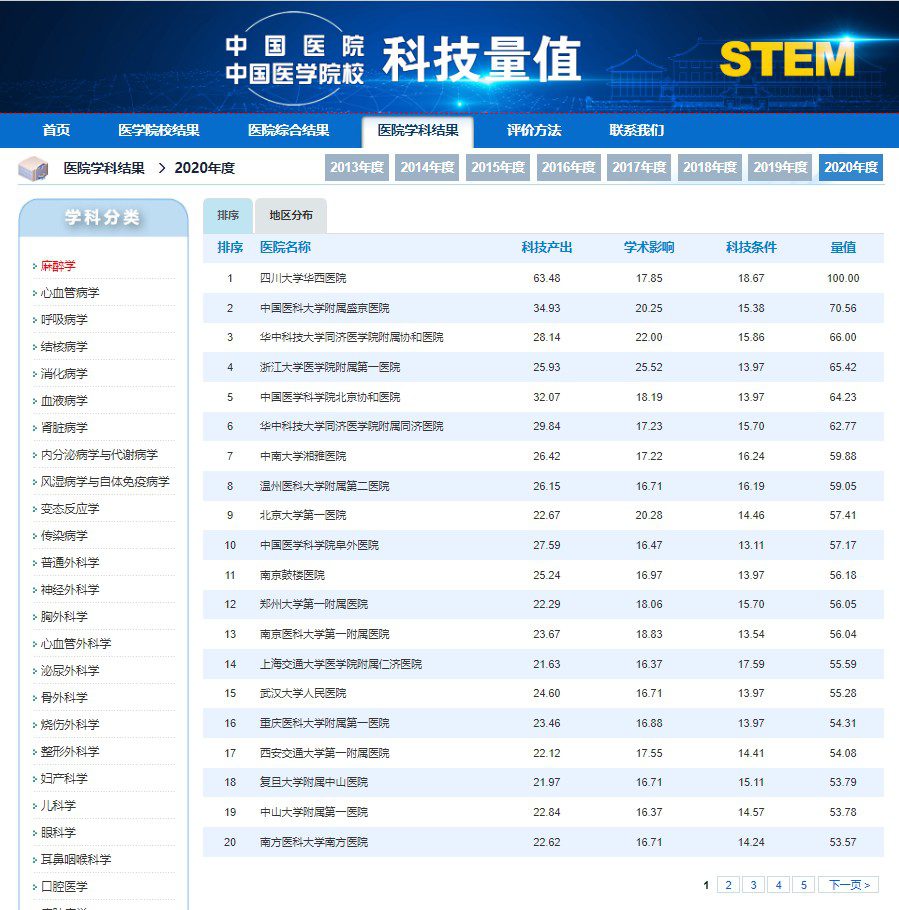Open 眼科学 subject ranking
Screen dimensions: 899x910
[x=58, y=832]
